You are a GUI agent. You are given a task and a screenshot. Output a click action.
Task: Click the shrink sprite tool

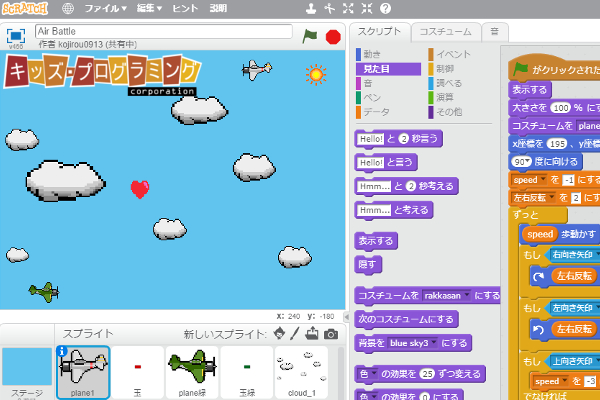[366, 8]
